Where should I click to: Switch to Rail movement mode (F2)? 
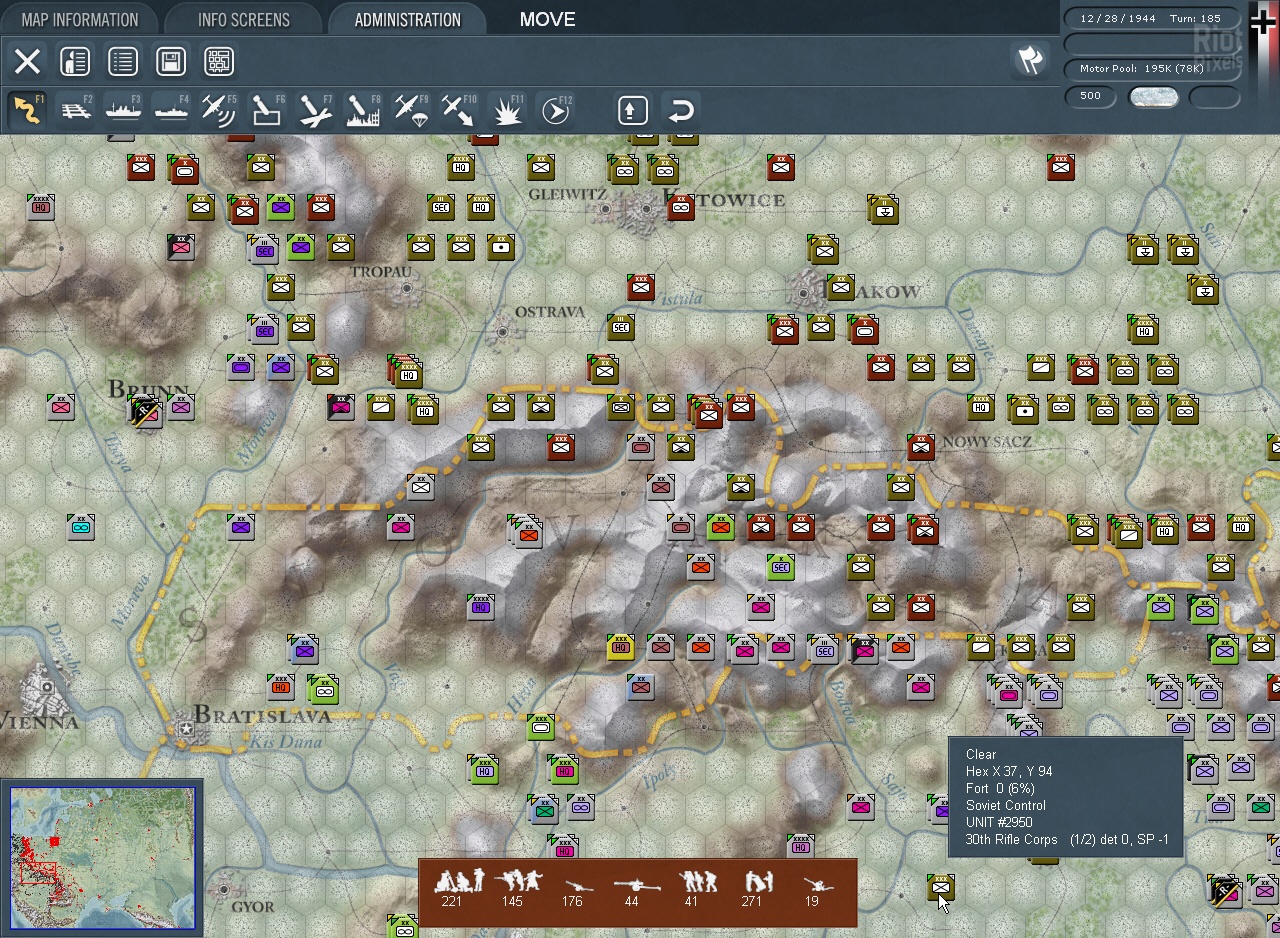(76, 110)
